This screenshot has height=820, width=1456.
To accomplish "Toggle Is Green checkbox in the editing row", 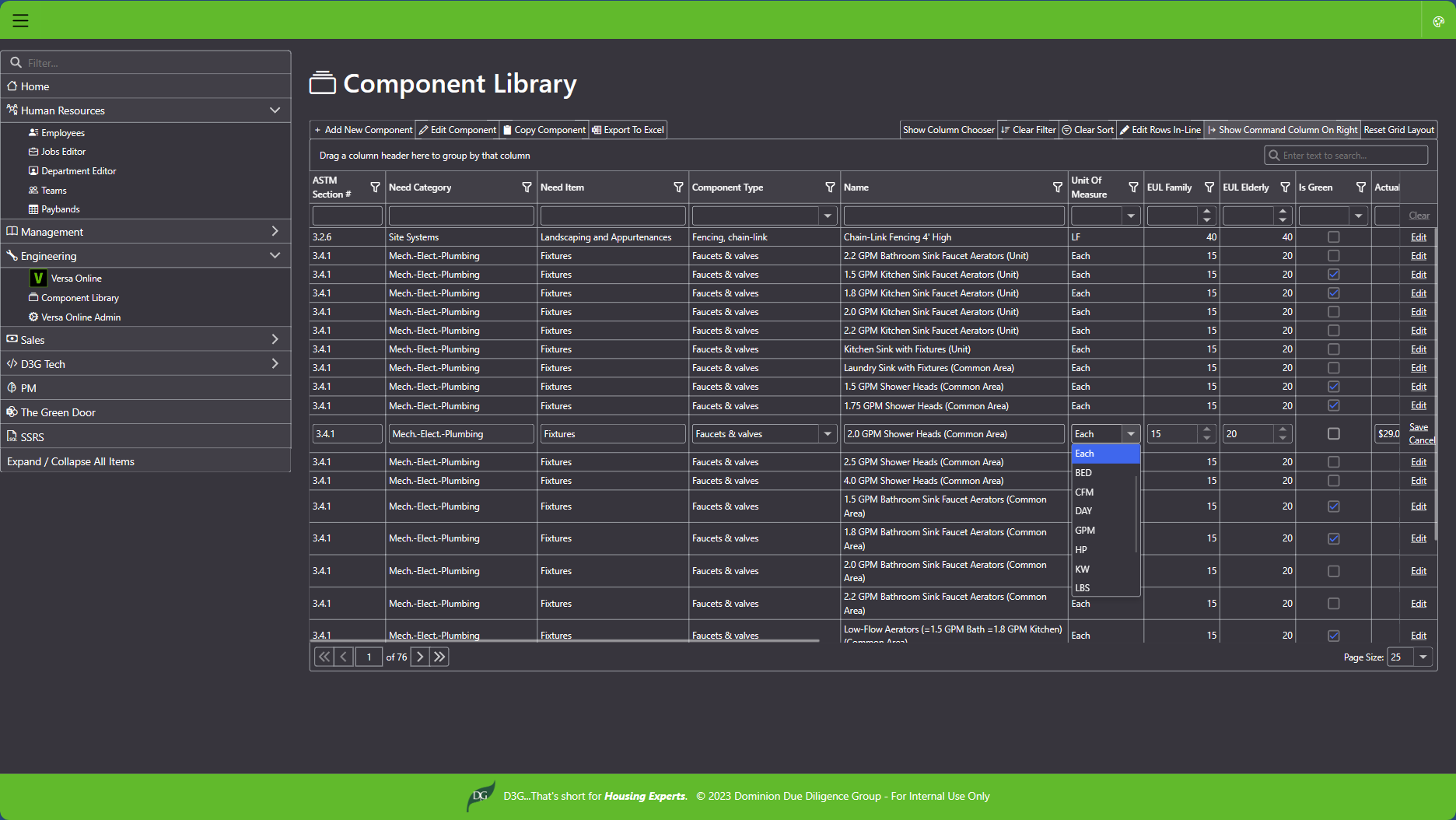I will click(1333, 434).
